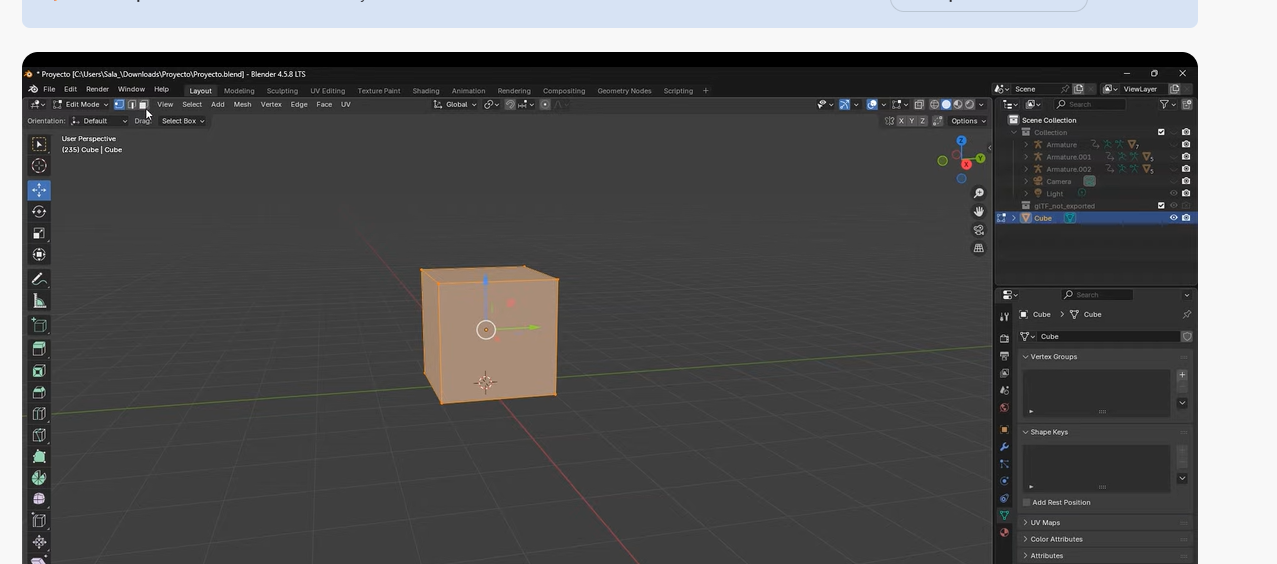Toggle camera view in viewport

pyautogui.click(x=978, y=230)
